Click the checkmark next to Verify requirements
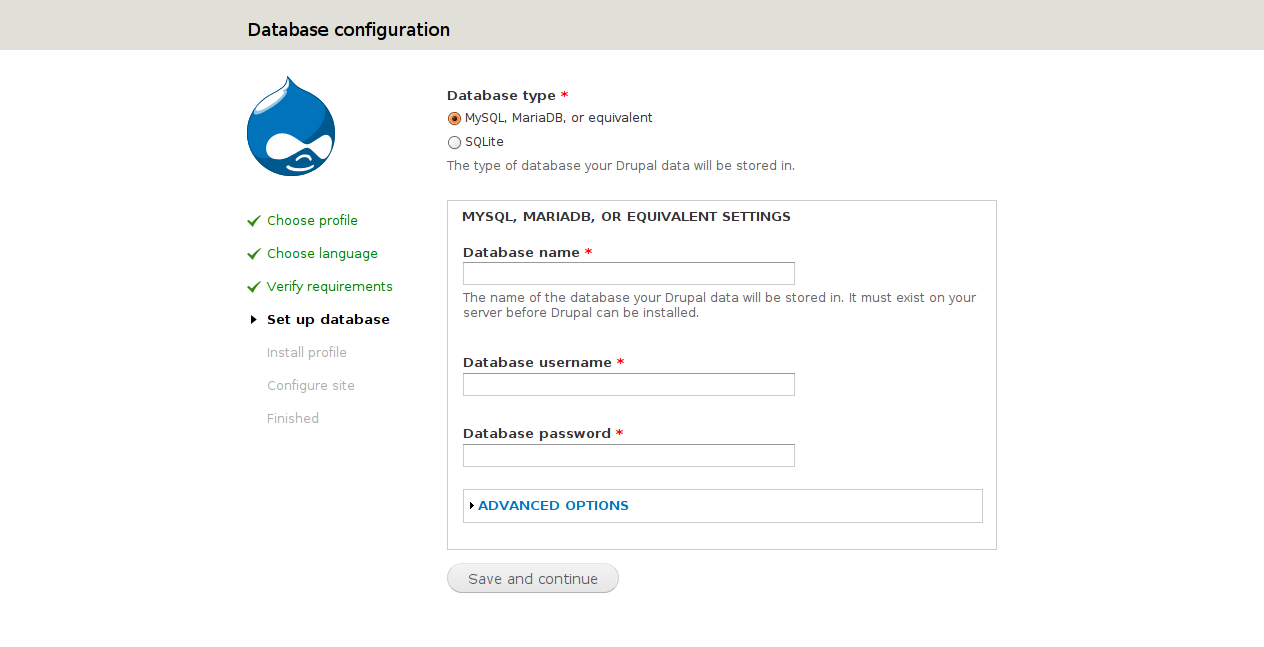Image resolution: width=1264 pixels, height=647 pixels. (x=254, y=287)
